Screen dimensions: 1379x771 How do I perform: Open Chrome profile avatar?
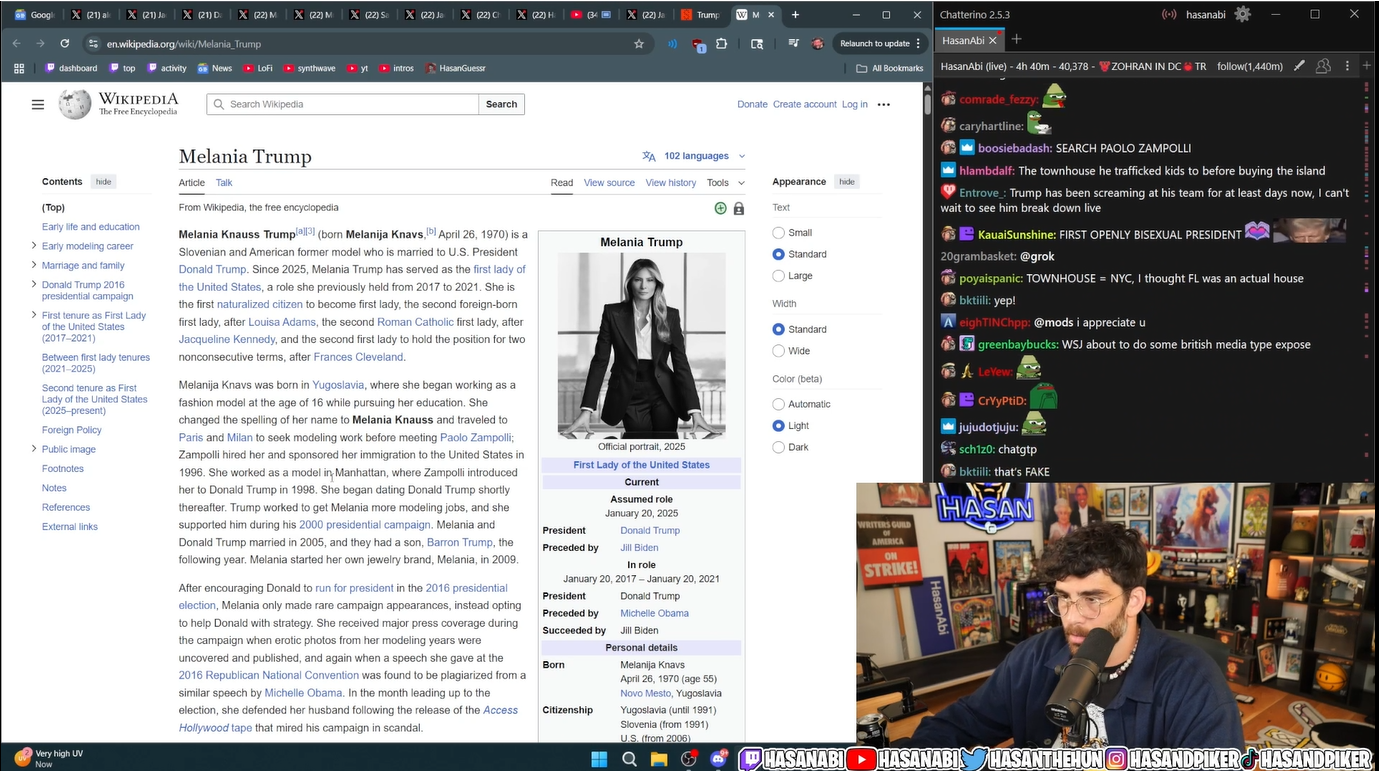[817, 44]
